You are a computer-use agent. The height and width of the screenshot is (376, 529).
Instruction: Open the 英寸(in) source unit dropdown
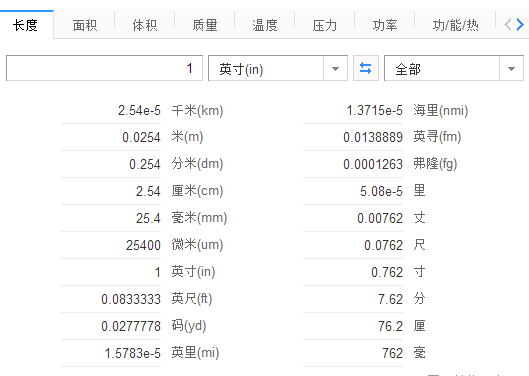(278, 69)
